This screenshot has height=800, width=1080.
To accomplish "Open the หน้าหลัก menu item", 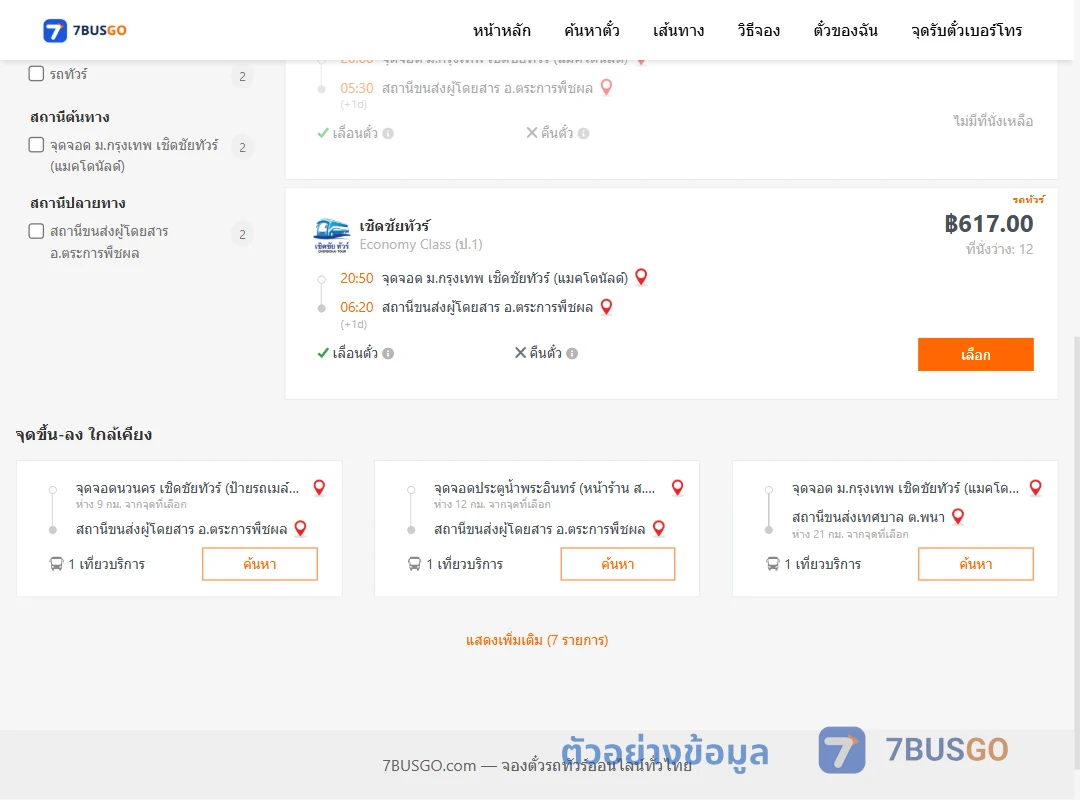I will coord(501,30).
